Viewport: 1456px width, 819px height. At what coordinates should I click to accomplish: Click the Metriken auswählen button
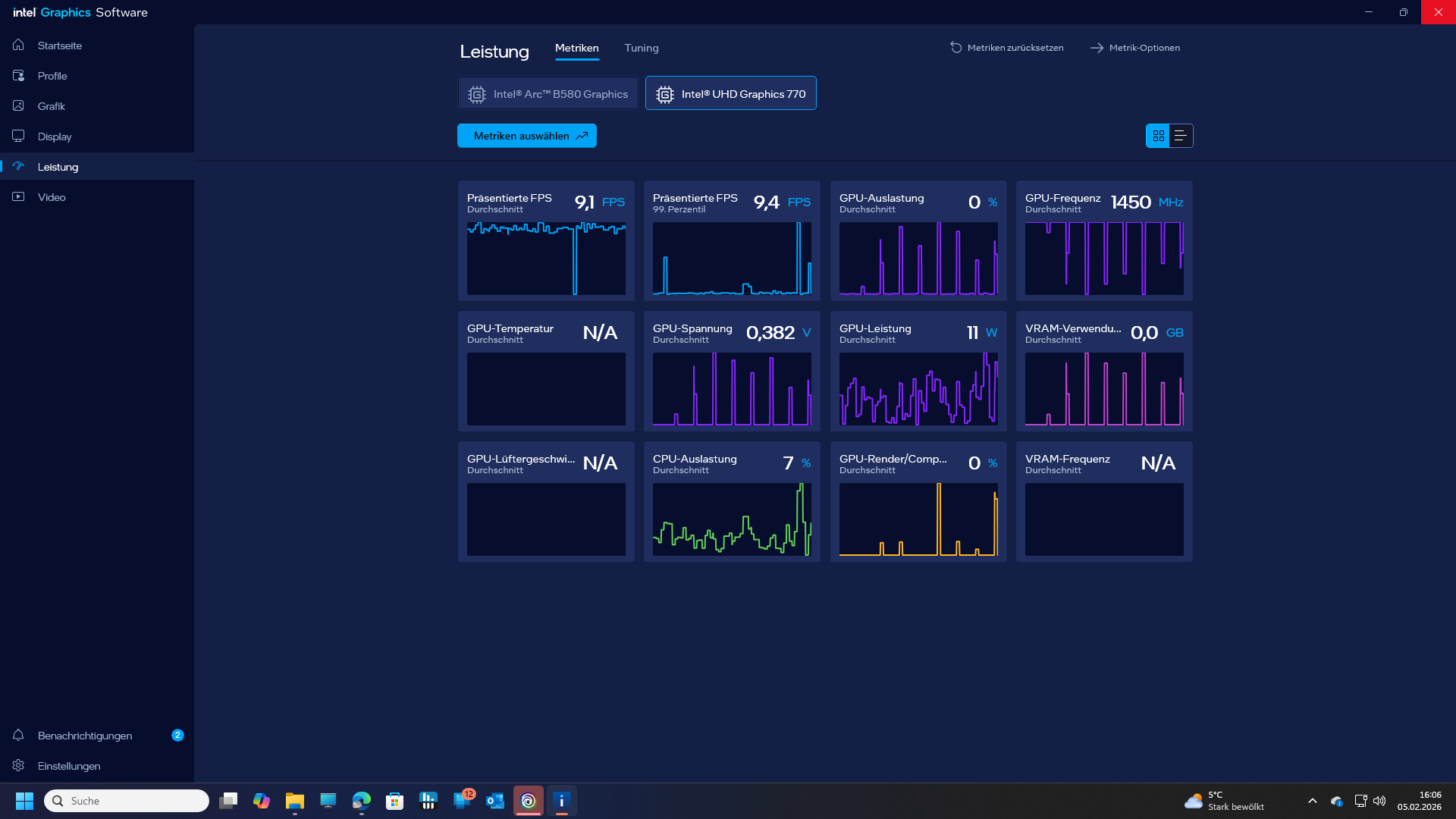coord(527,136)
